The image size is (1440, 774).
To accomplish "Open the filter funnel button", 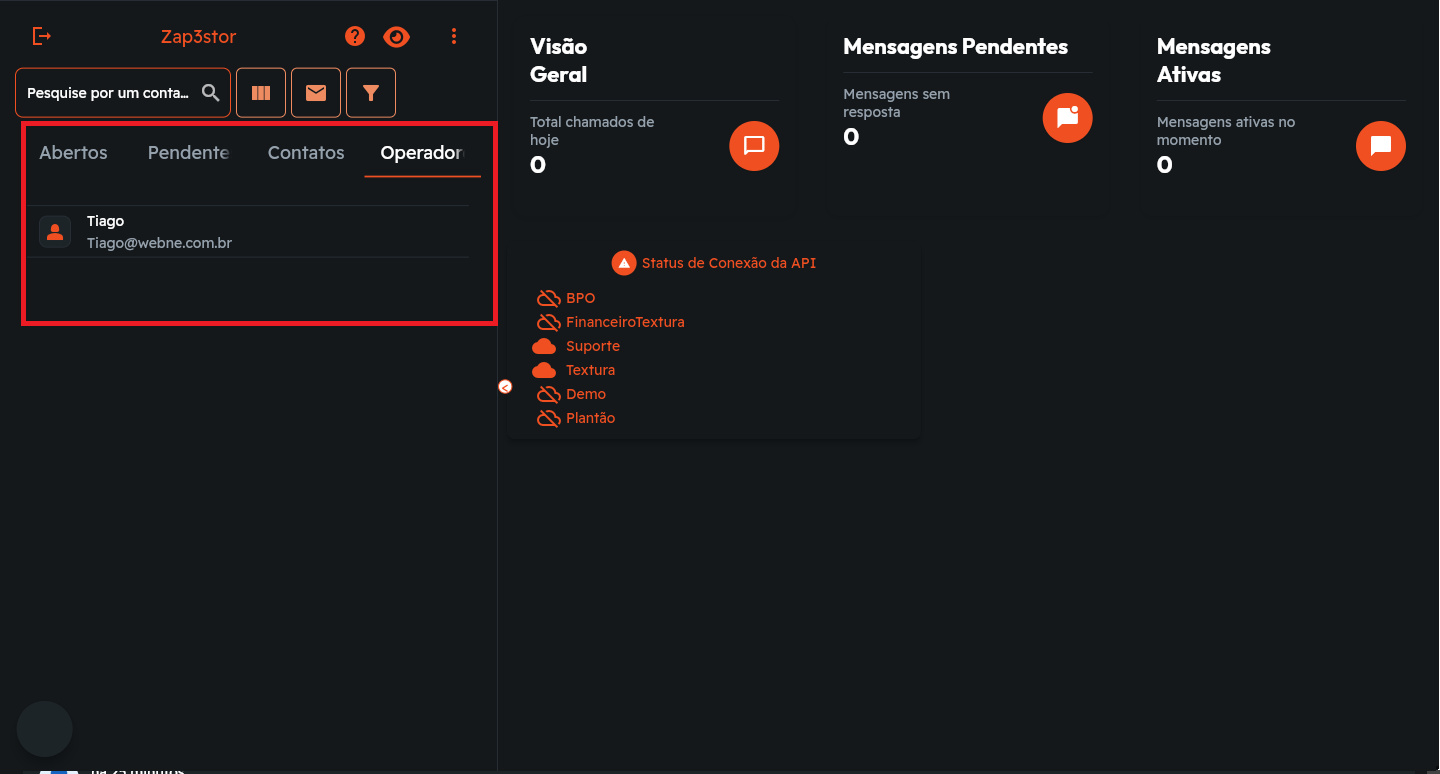I will pos(371,93).
